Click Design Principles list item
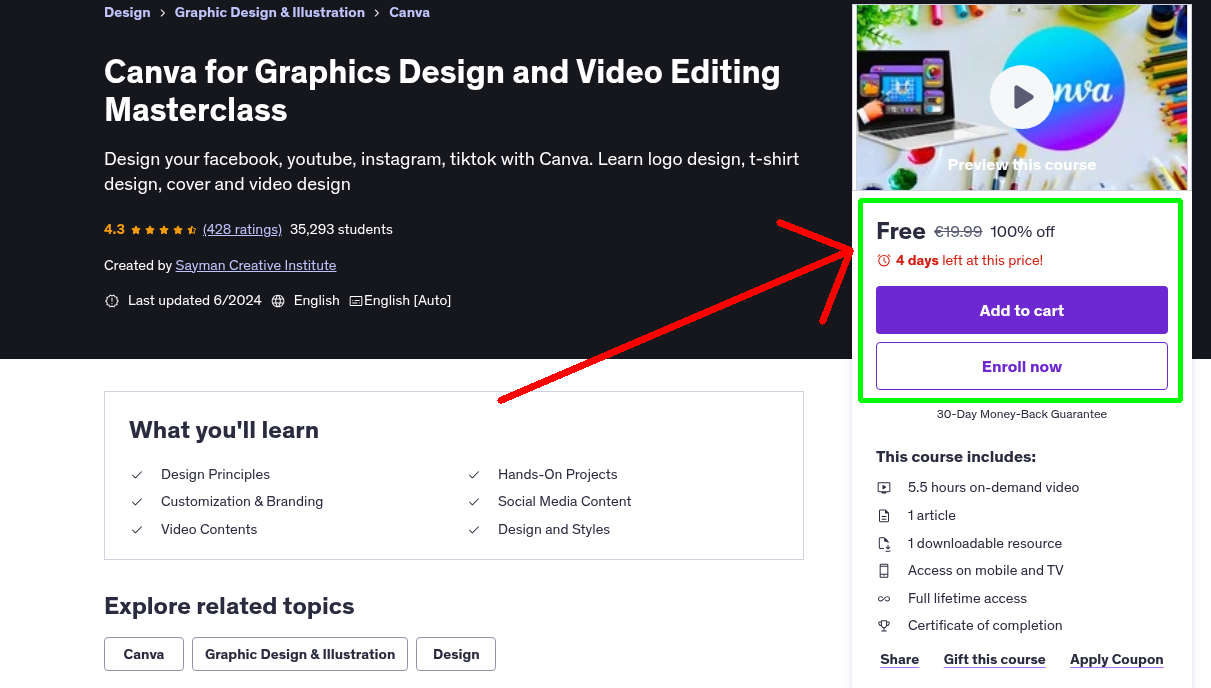Viewport: 1211px width, 688px height. pos(215,474)
